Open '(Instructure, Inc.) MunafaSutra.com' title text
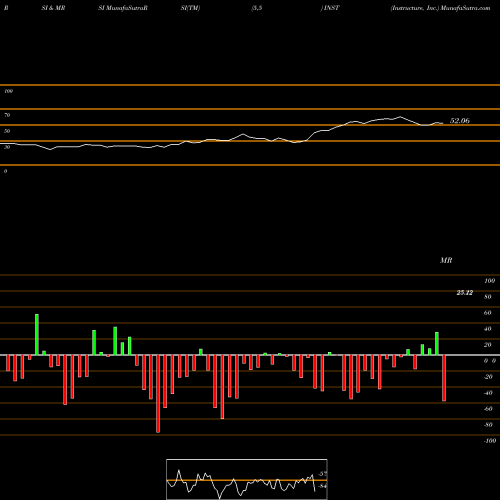The width and height of the screenshot is (500, 500). click(440, 8)
